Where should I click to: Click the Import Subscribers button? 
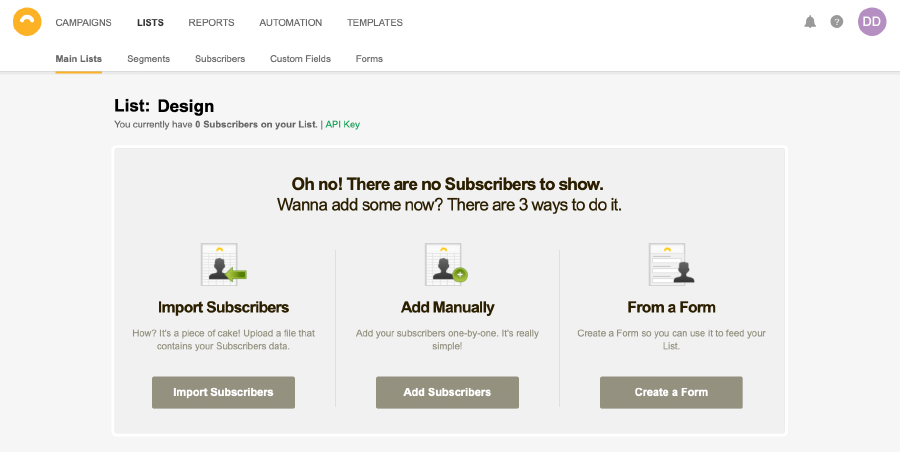point(223,392)
